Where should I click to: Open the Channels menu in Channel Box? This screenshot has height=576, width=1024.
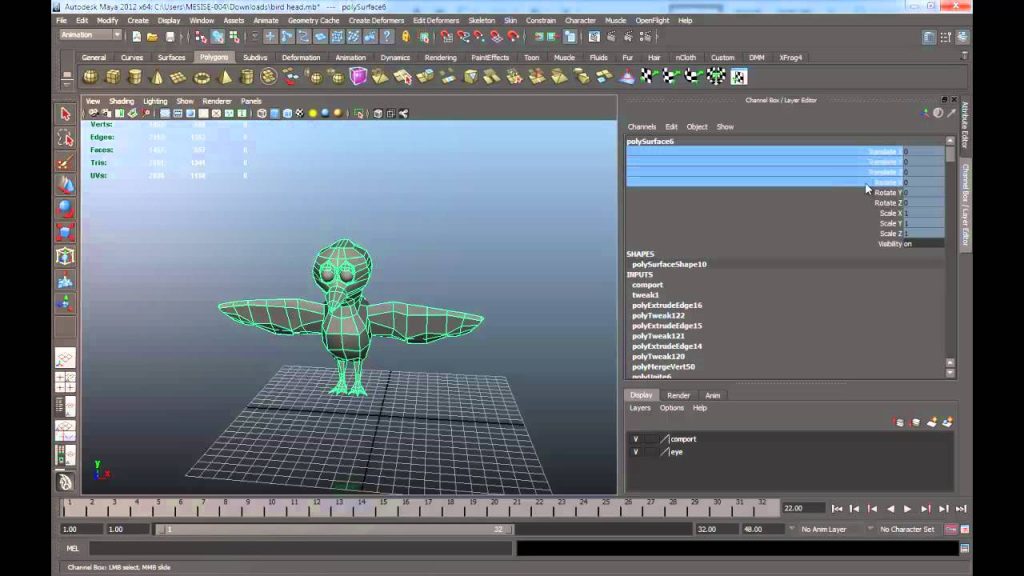[x=641, y=127]
